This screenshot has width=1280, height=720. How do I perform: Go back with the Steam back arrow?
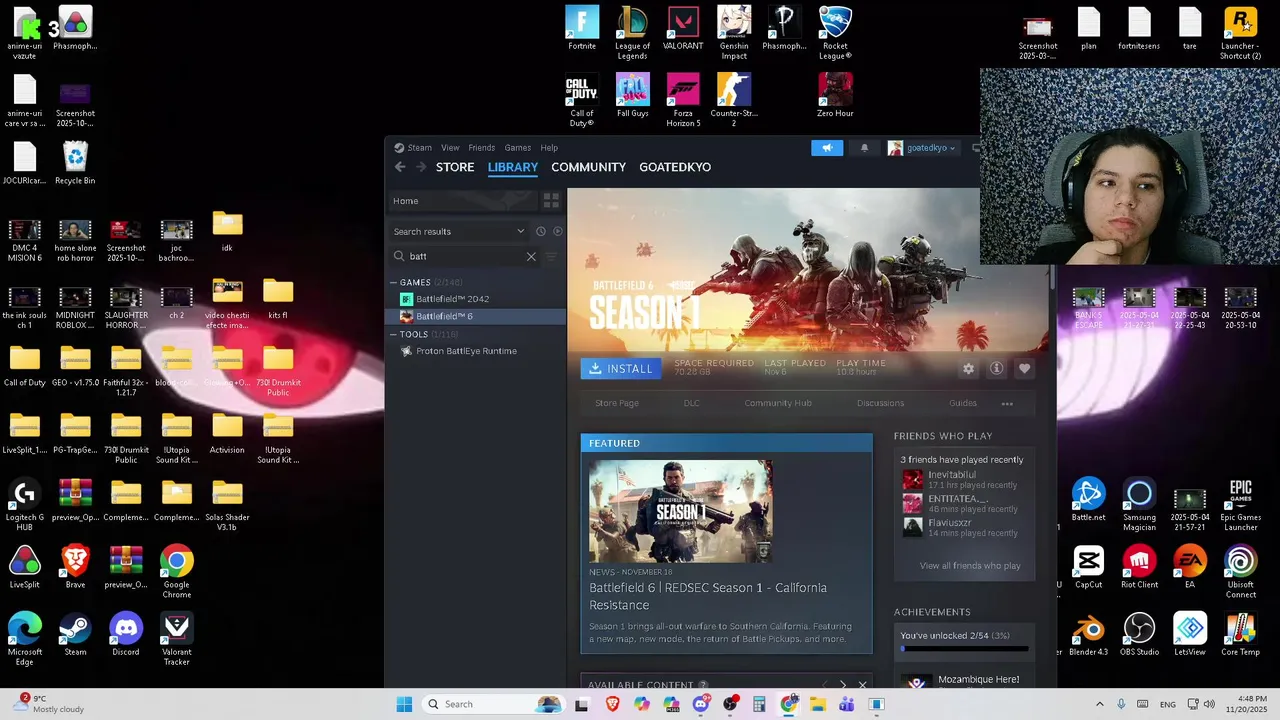click(400, 167)
